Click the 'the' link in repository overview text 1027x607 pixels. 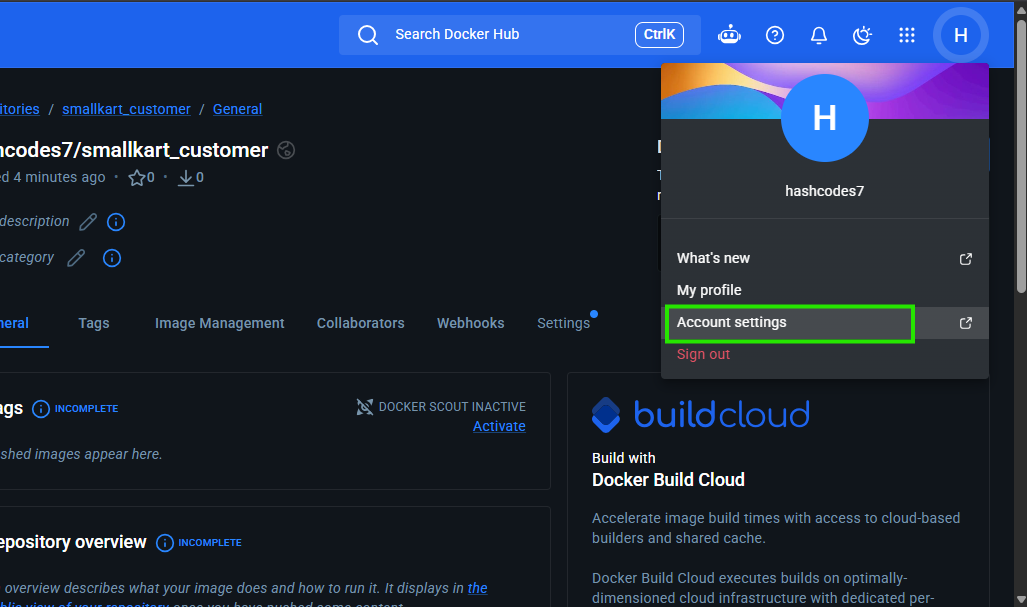[x=477, y=588]
